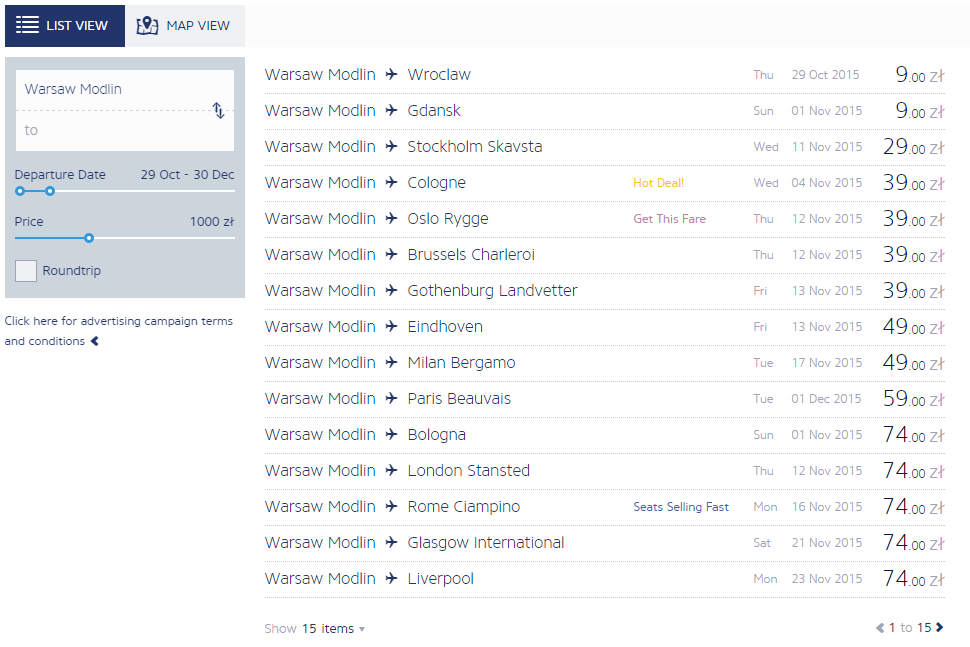The image size is (970, 647).
Task: Click the plane icon in the Liverpool row
Action: (391, 578)
